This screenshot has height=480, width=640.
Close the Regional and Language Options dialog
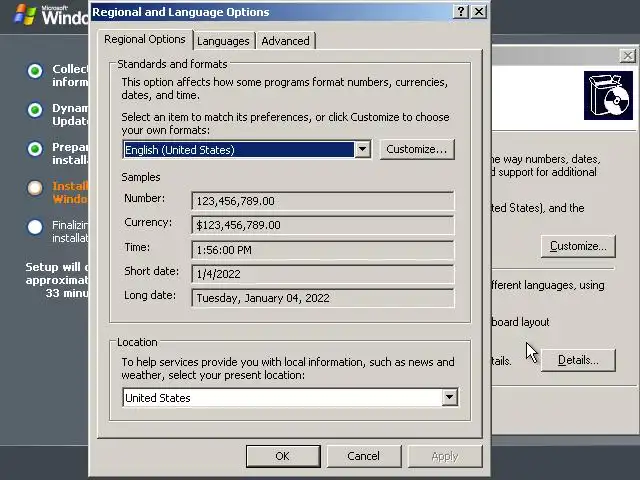coord(479,12)
